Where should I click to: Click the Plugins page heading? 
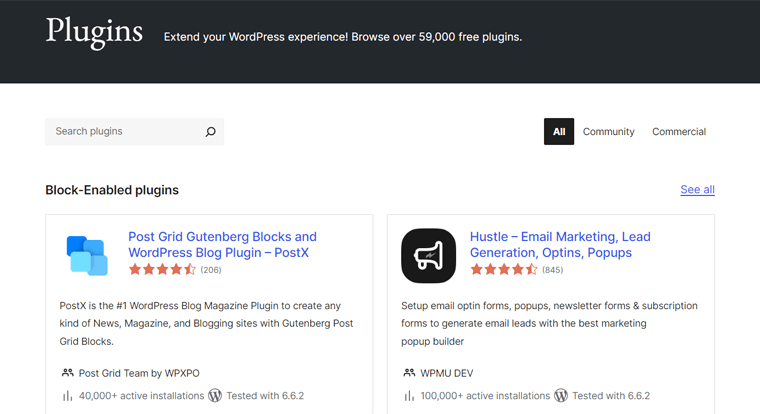coord(94,32)
